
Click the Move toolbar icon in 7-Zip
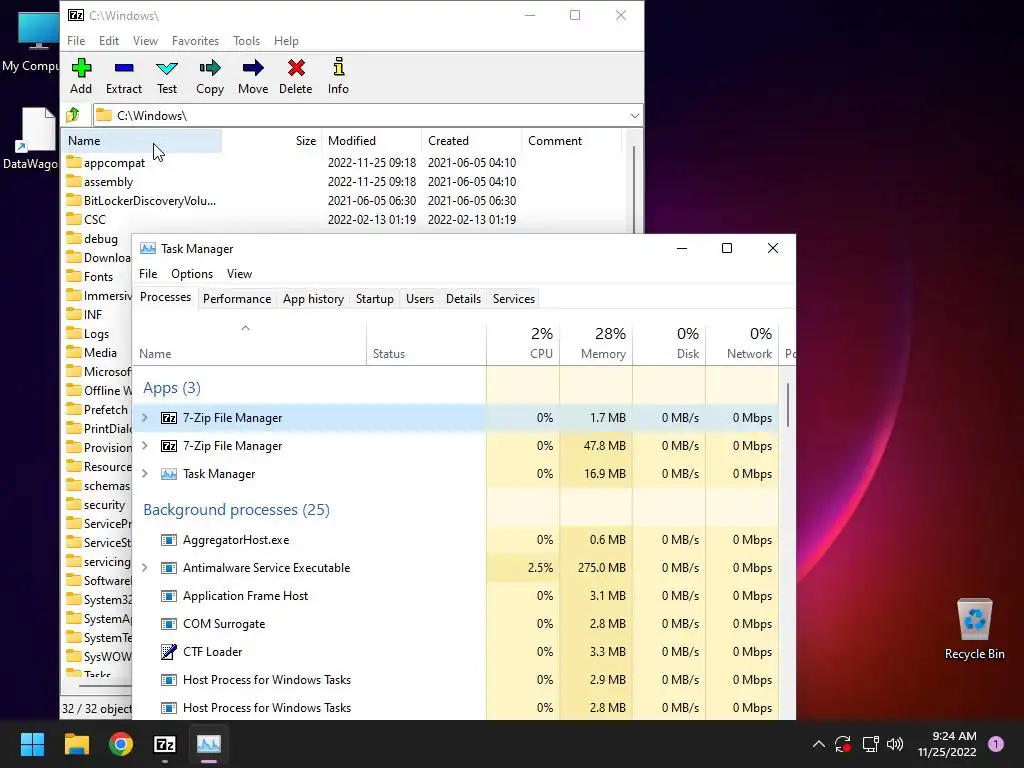253,76
